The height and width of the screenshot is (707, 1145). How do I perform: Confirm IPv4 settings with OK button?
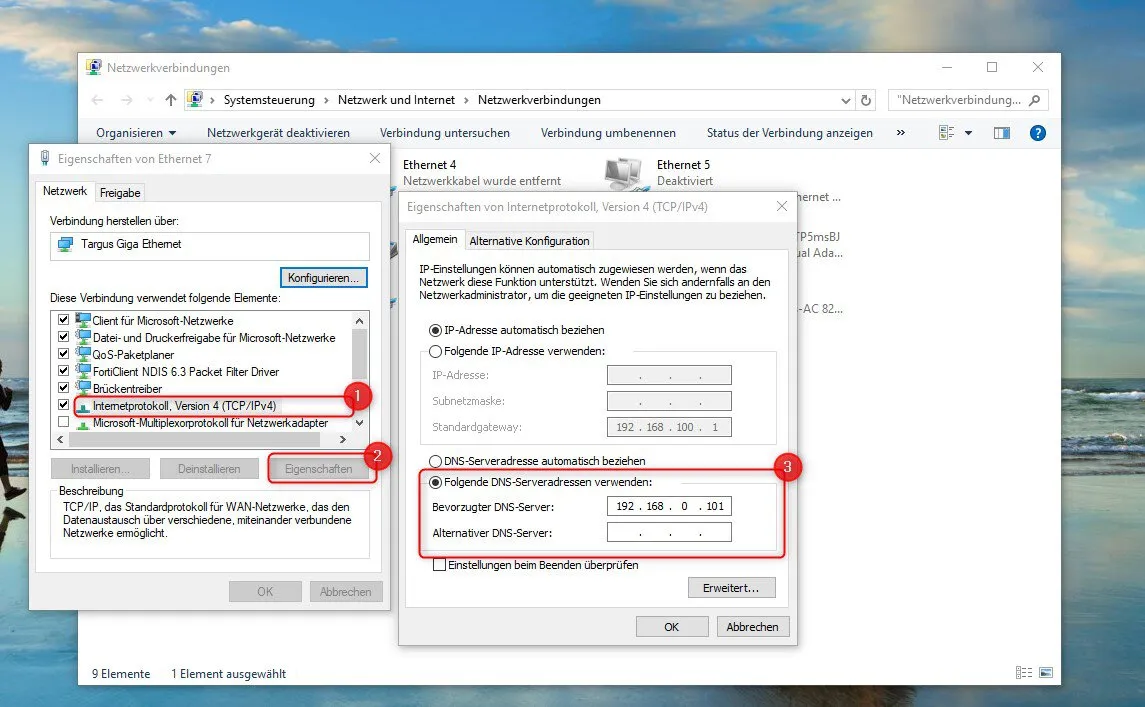[x=672, y=627]
